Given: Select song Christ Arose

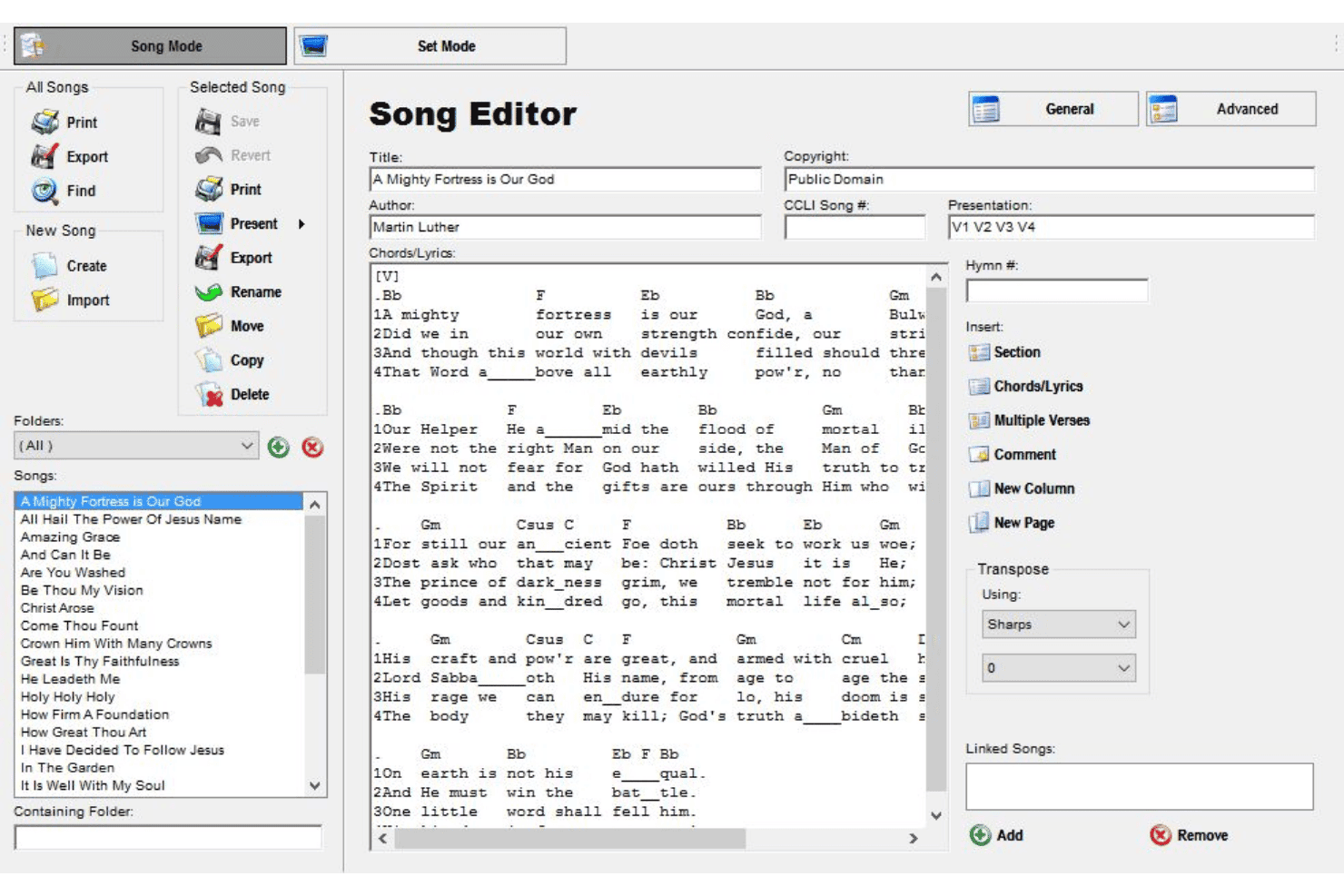Looking at the screenshot, I should point(57,608).
